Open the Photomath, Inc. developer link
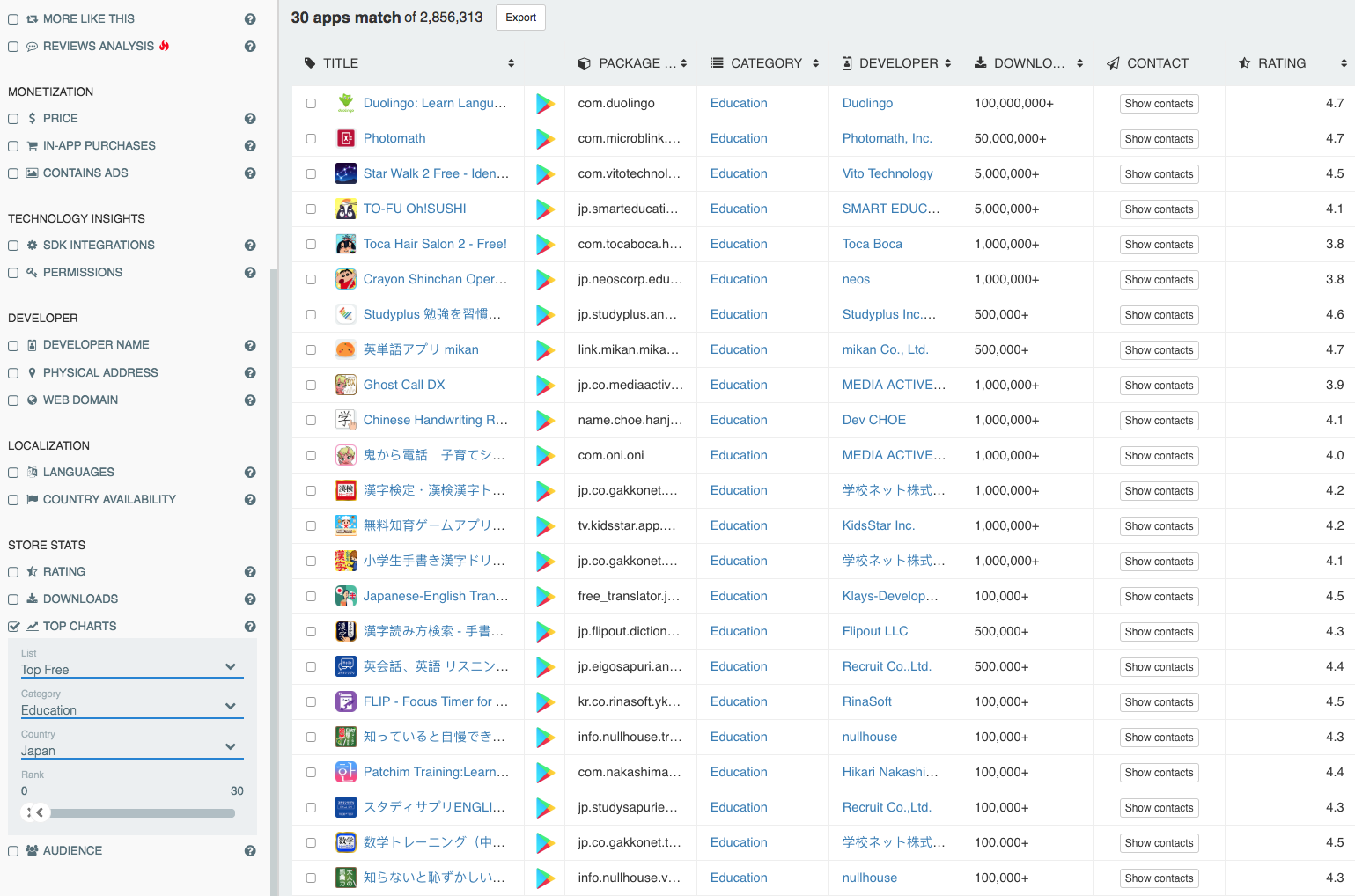The width and height of the screenshot is (1355, 896). pyautogui.click(x=887, y=138)
